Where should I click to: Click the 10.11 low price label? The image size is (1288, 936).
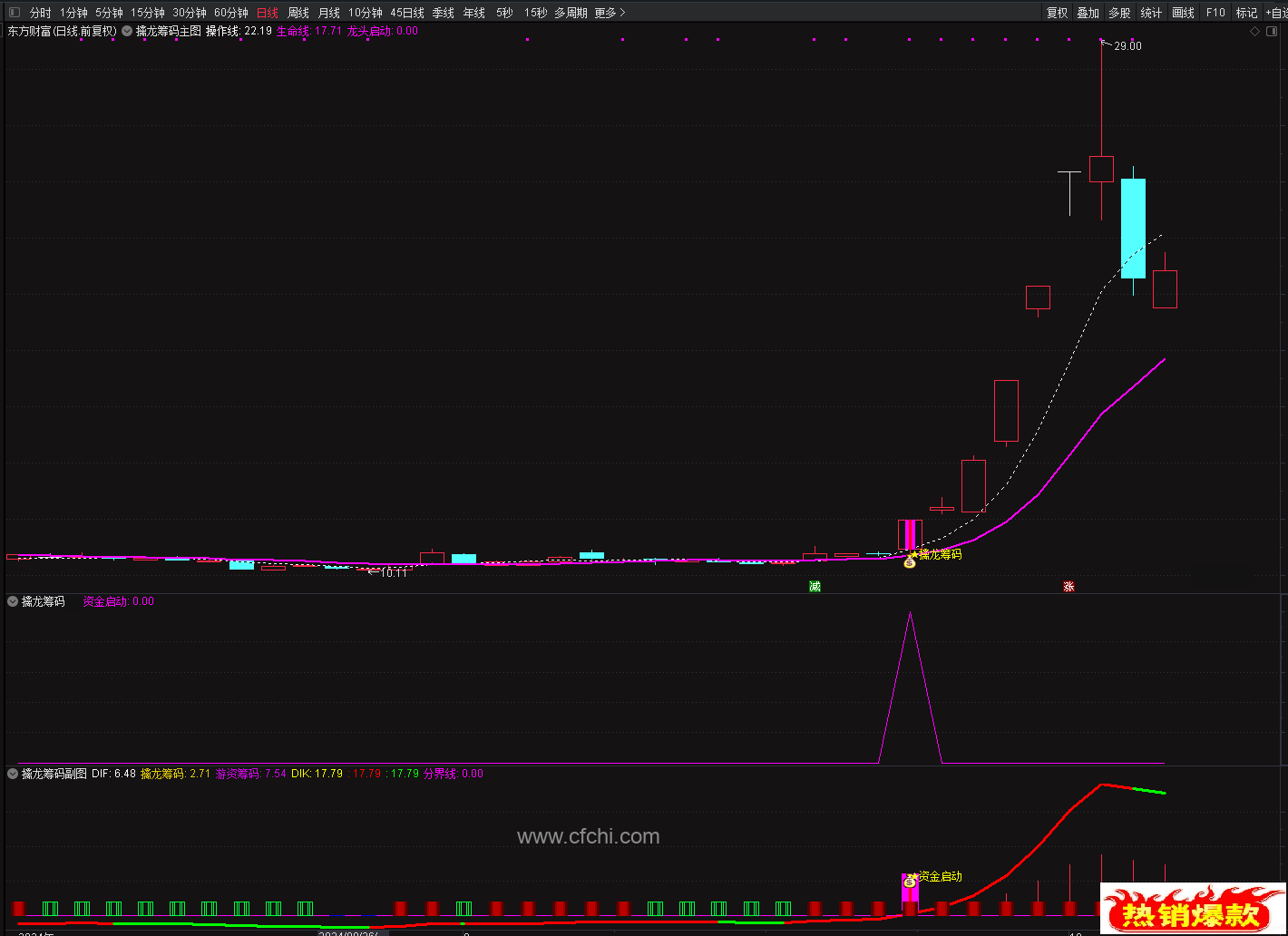[x=394, y=573]
